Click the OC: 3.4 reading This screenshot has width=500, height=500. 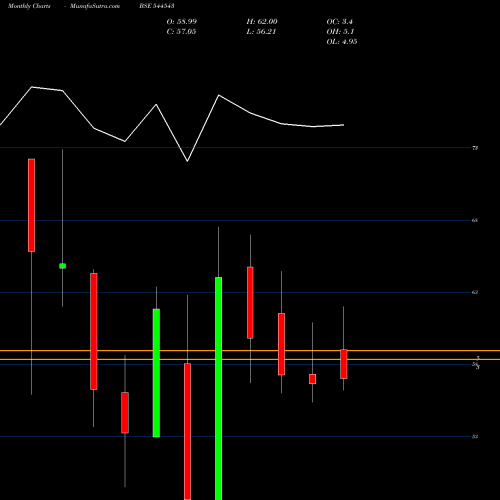(340, 22)
